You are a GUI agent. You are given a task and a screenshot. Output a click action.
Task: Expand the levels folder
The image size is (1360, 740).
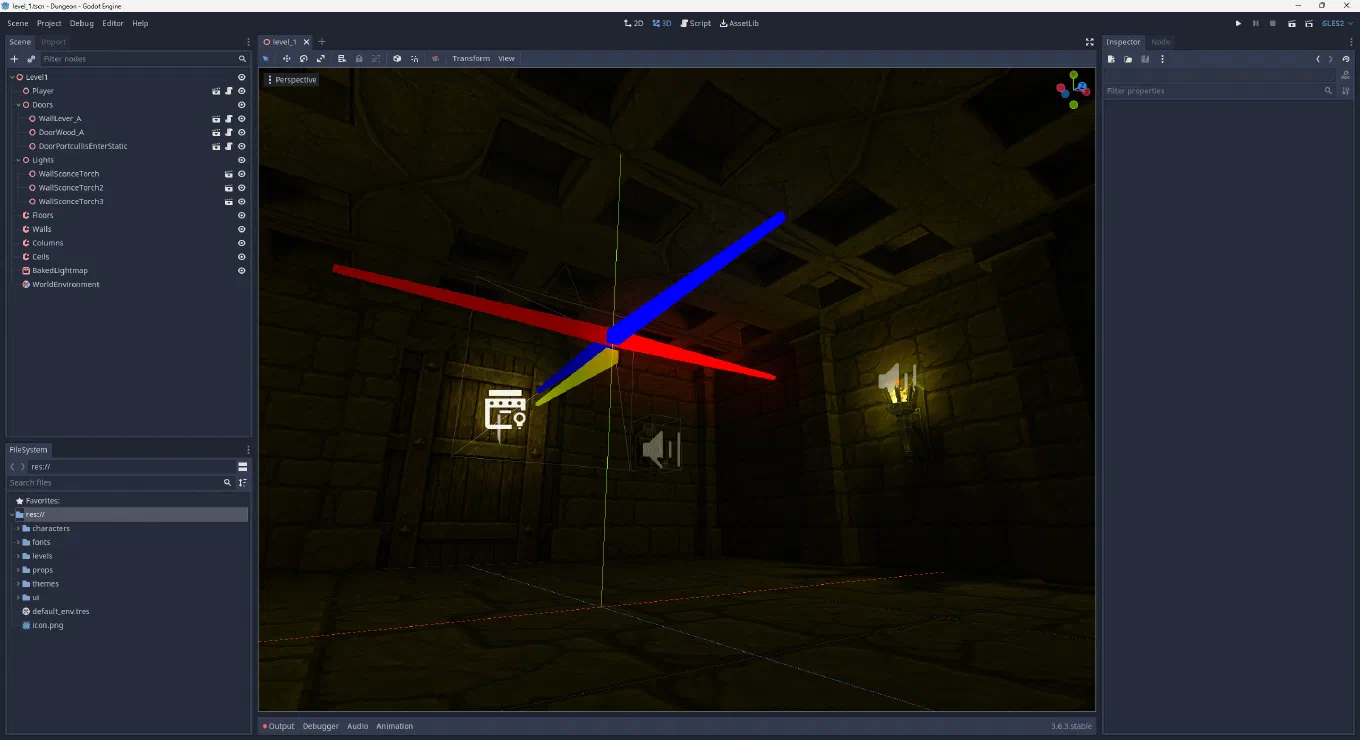(18, 556)
